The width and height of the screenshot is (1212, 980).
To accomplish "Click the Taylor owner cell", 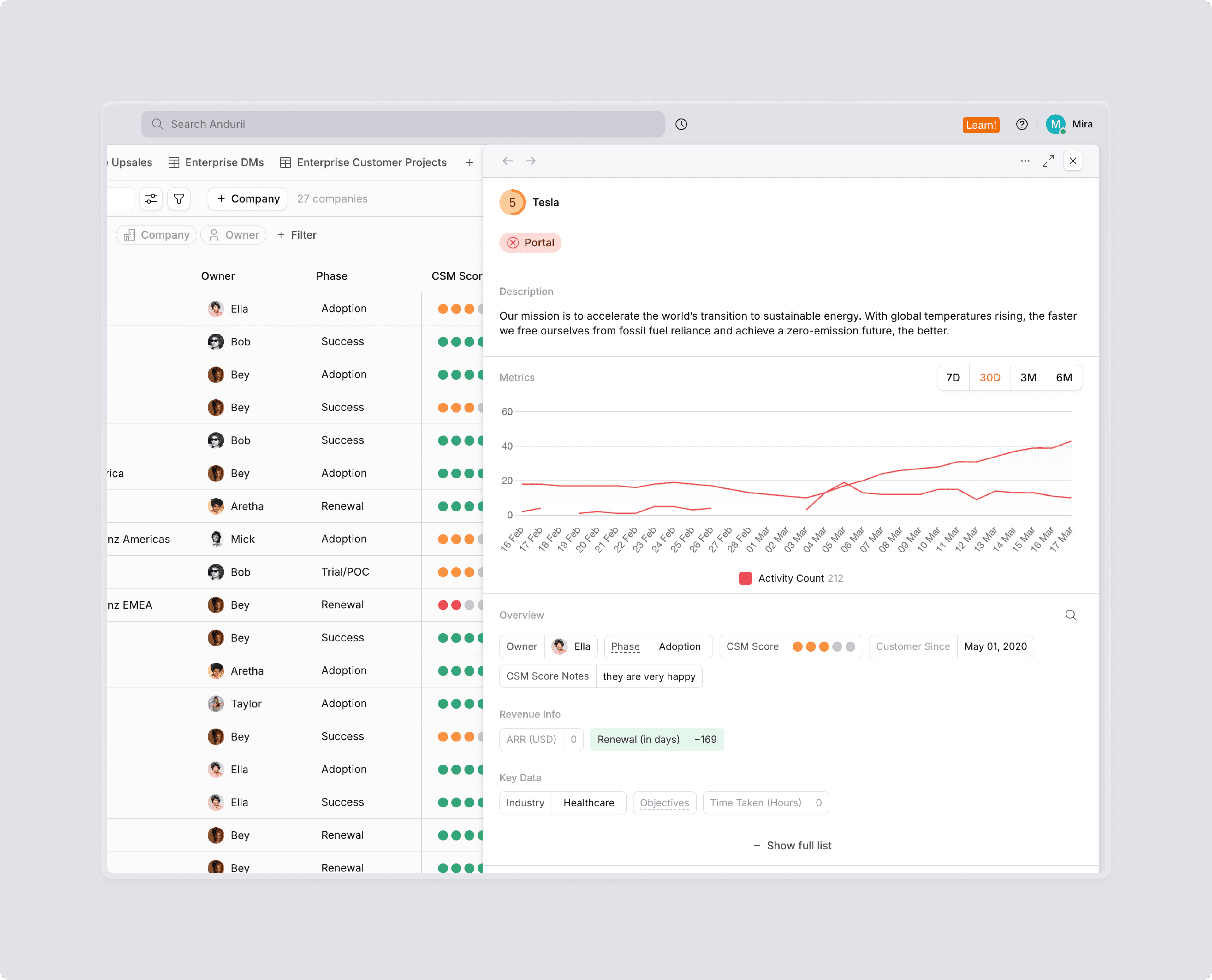I will click(x=248, y=704).
